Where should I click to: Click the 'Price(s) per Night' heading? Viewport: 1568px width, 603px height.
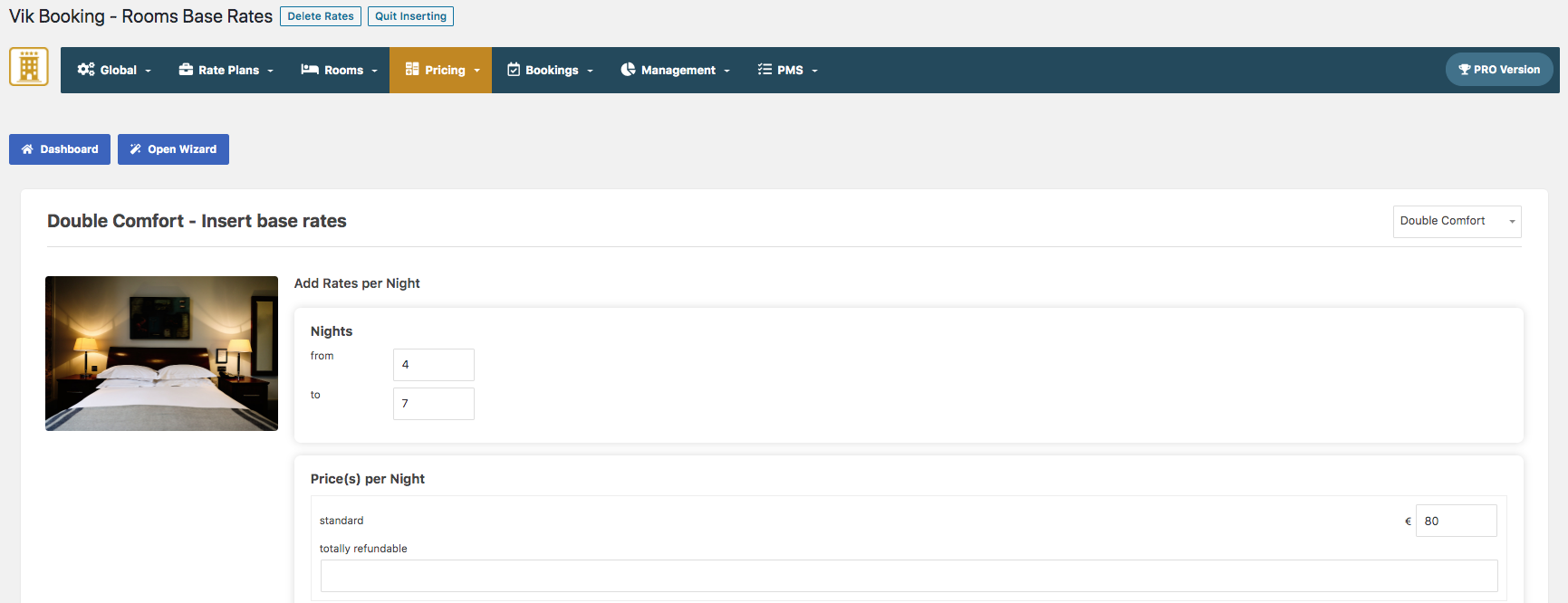click(x=368, y=479)
